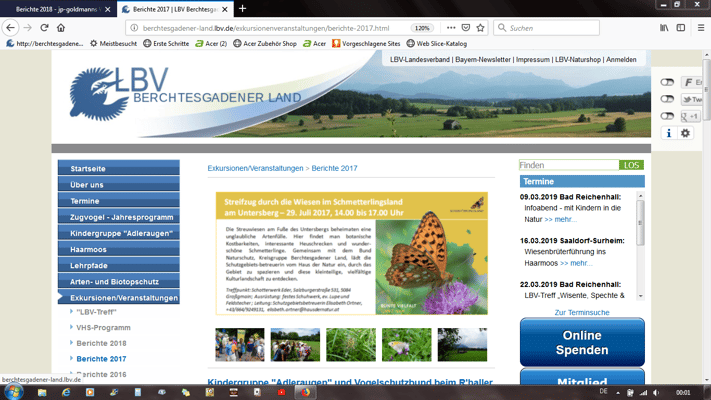Open Startseite in the side menu

[x=119, y=168]
